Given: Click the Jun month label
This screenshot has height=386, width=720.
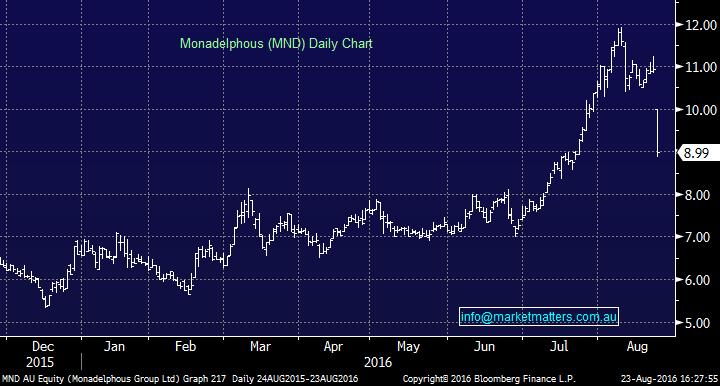Looking at the screenshot, I should 484,347.
